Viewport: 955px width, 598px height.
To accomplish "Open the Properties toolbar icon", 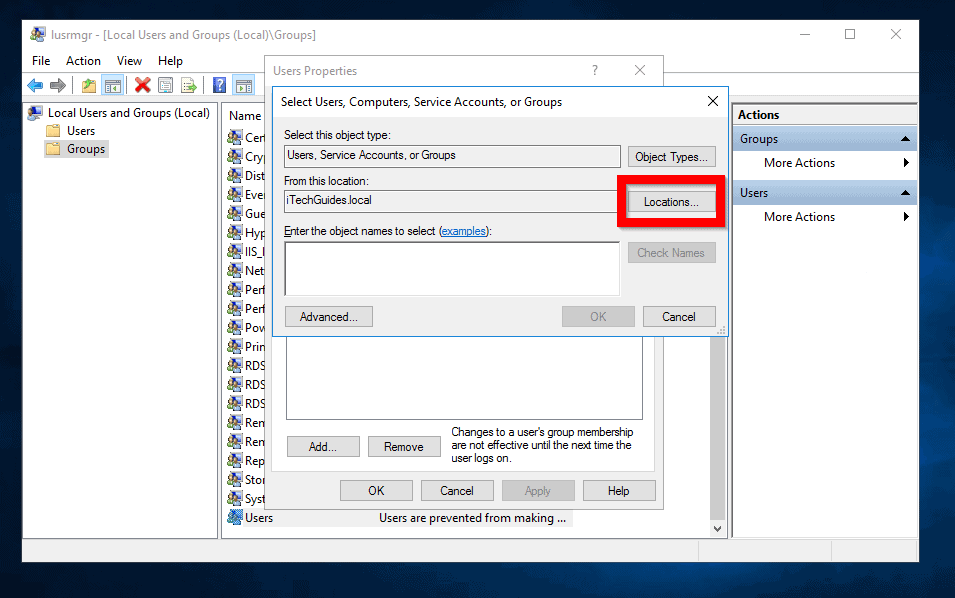I will 165,85.
